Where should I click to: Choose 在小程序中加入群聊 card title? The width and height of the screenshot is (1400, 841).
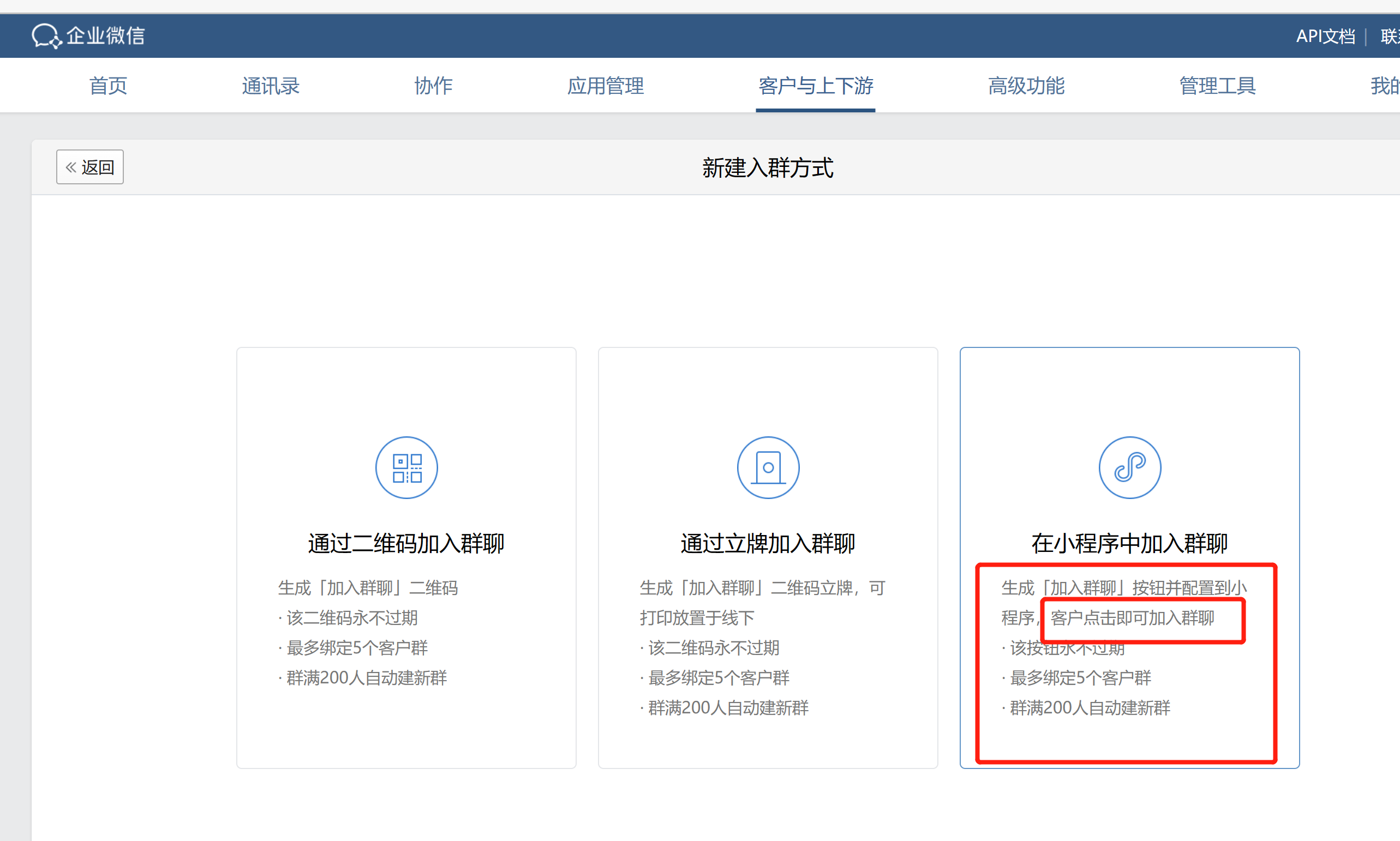[1129, 543]
